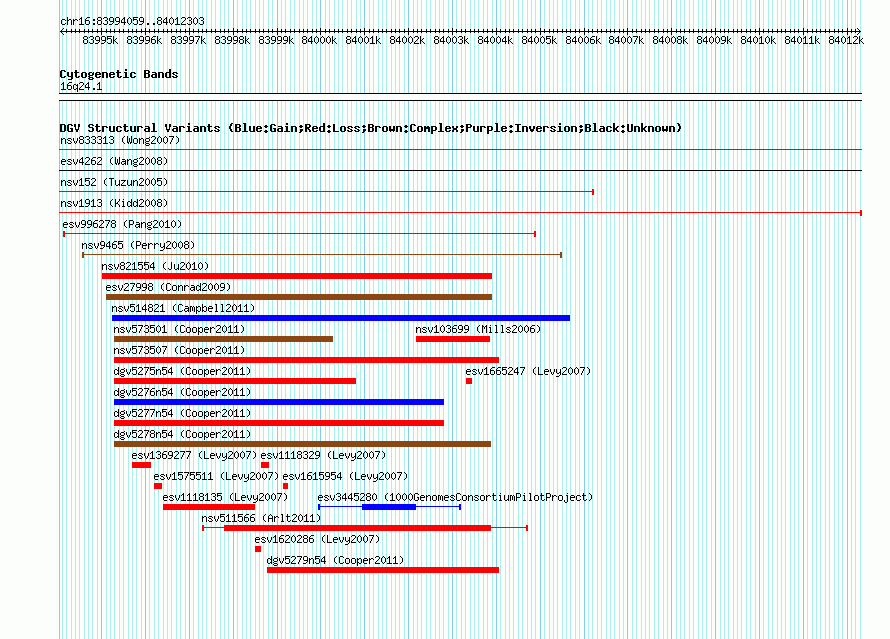This screenshot has width=890, height=639.
Task: Click the red nsv821554 (Ju2010) loss bar
Action: [x=297, y=276]
